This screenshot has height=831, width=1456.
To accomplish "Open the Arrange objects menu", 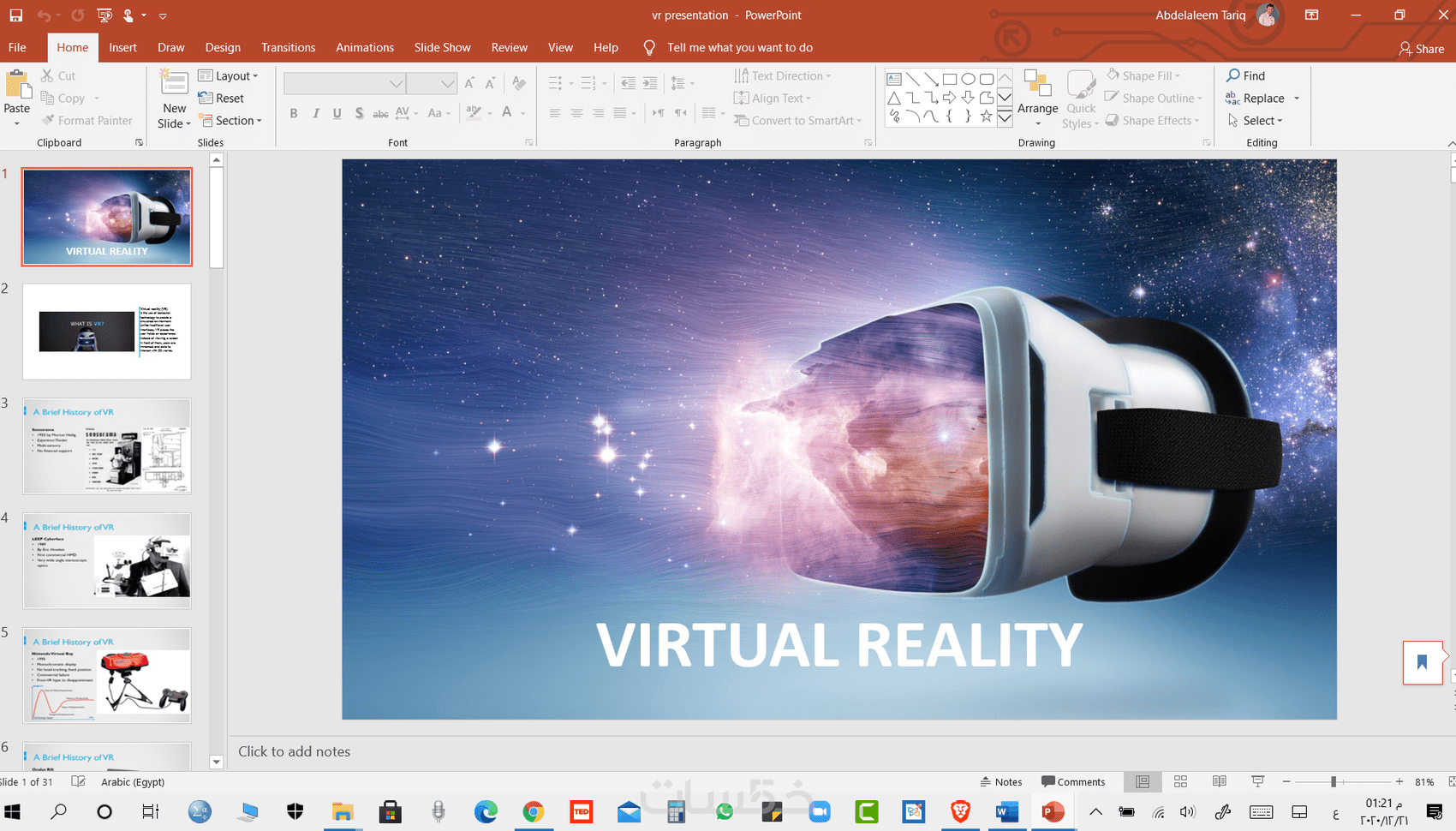I will pos(1038,99).
